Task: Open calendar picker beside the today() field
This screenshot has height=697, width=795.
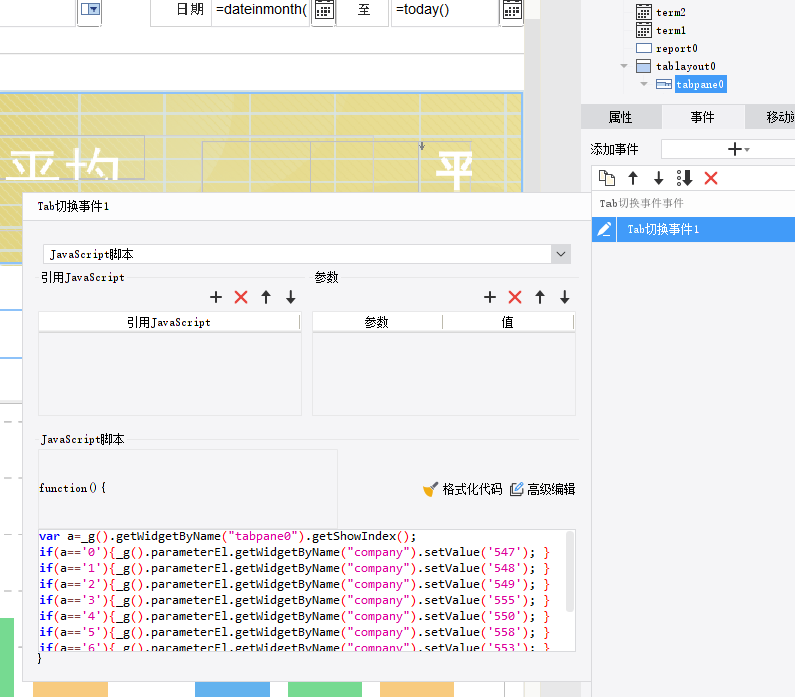Action: 512,10
